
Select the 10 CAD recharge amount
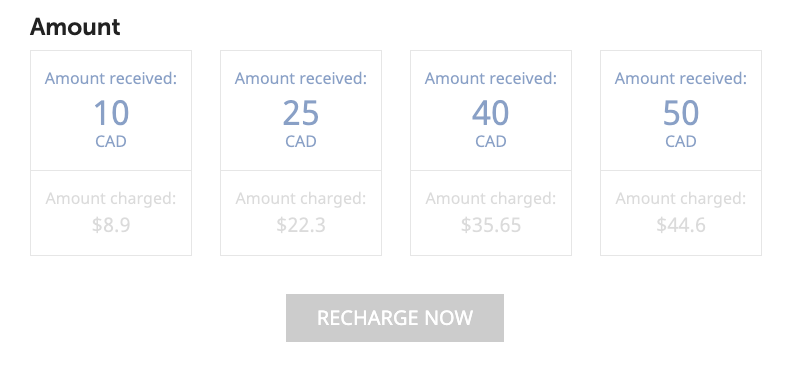click(x=111, y=153)
